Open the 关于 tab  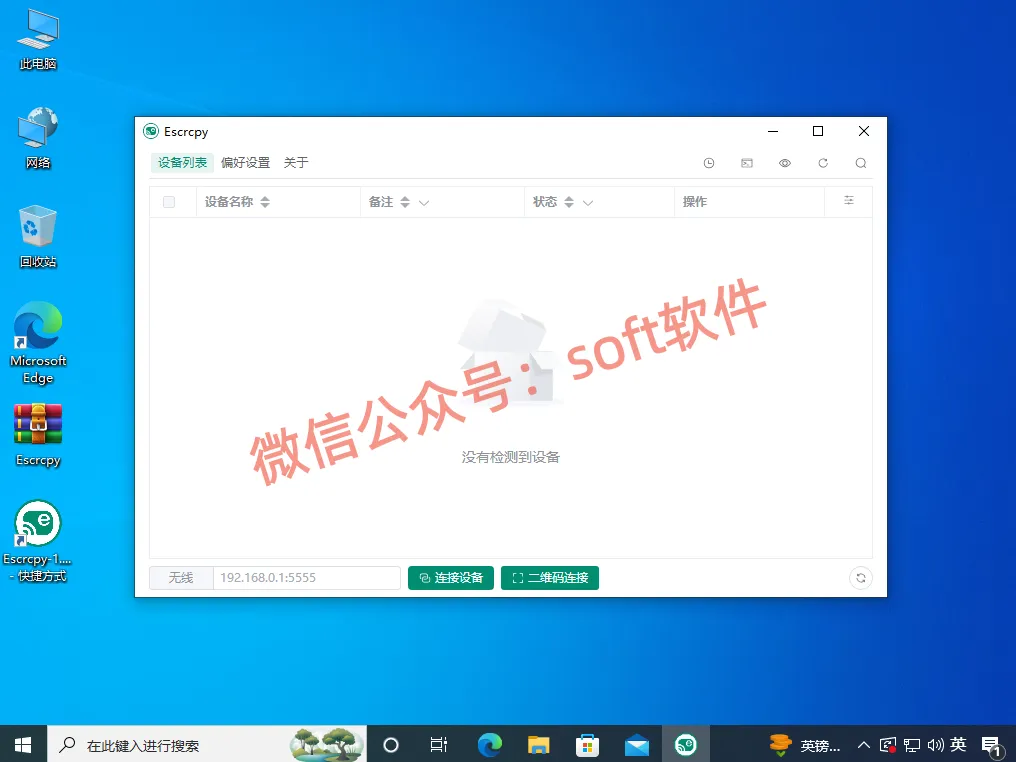coord(295,163)
